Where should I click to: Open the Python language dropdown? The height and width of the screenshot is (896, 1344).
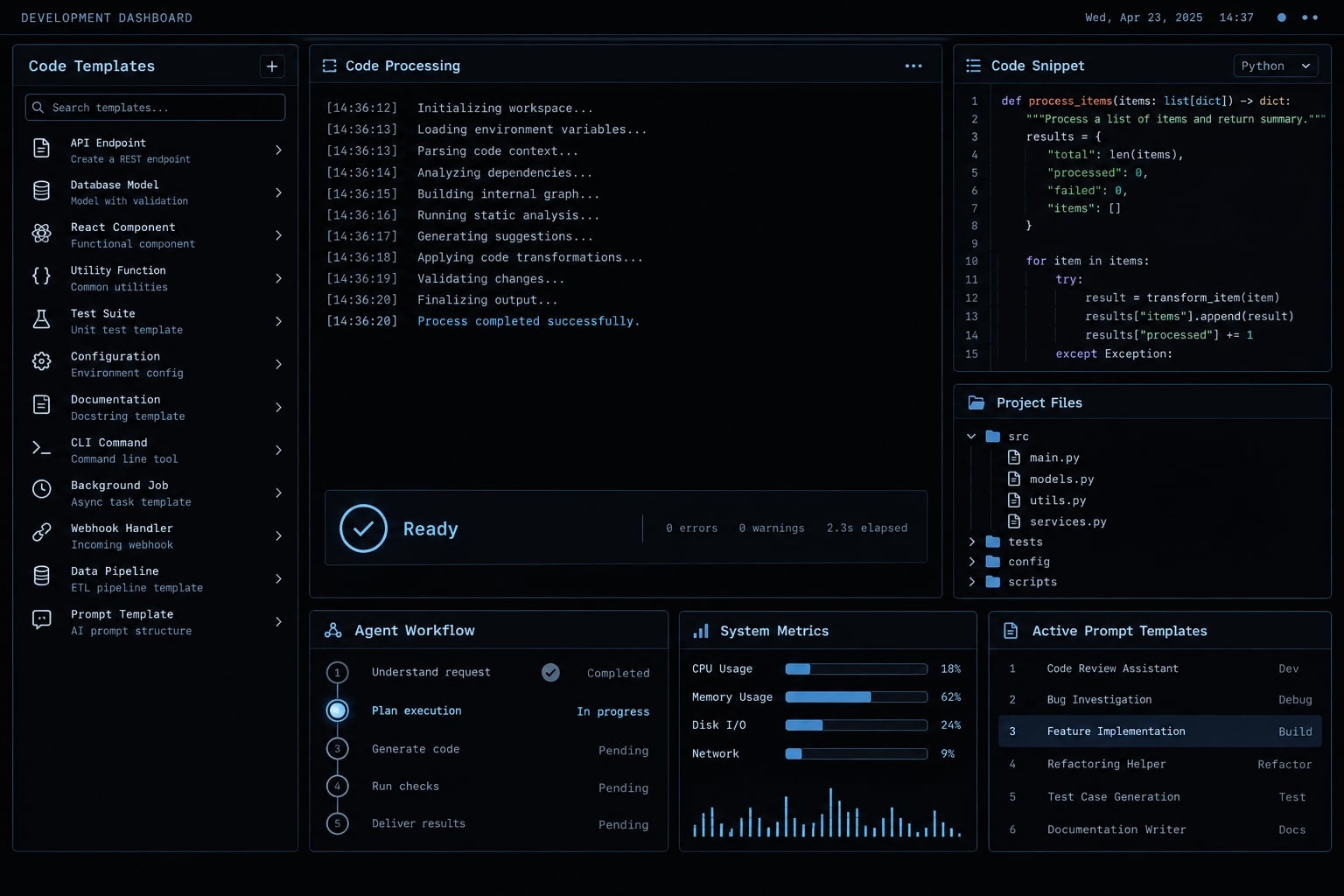coord(1276,66)
